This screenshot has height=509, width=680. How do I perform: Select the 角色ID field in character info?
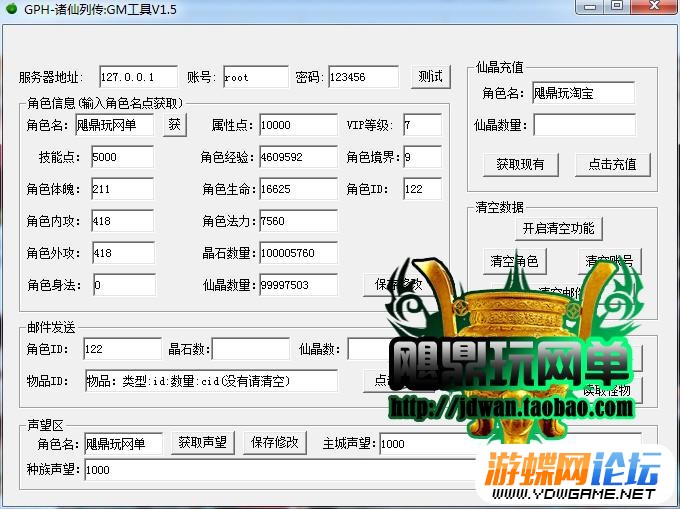pyautogui.click(x=422, y=189)
